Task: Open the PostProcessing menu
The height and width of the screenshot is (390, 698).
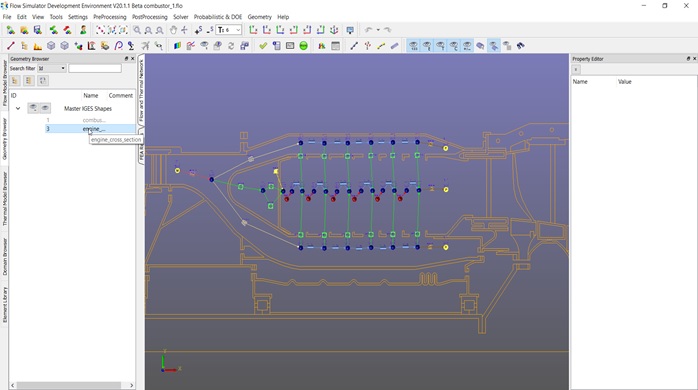Action: pyautogui.click(x=150, y=17)
